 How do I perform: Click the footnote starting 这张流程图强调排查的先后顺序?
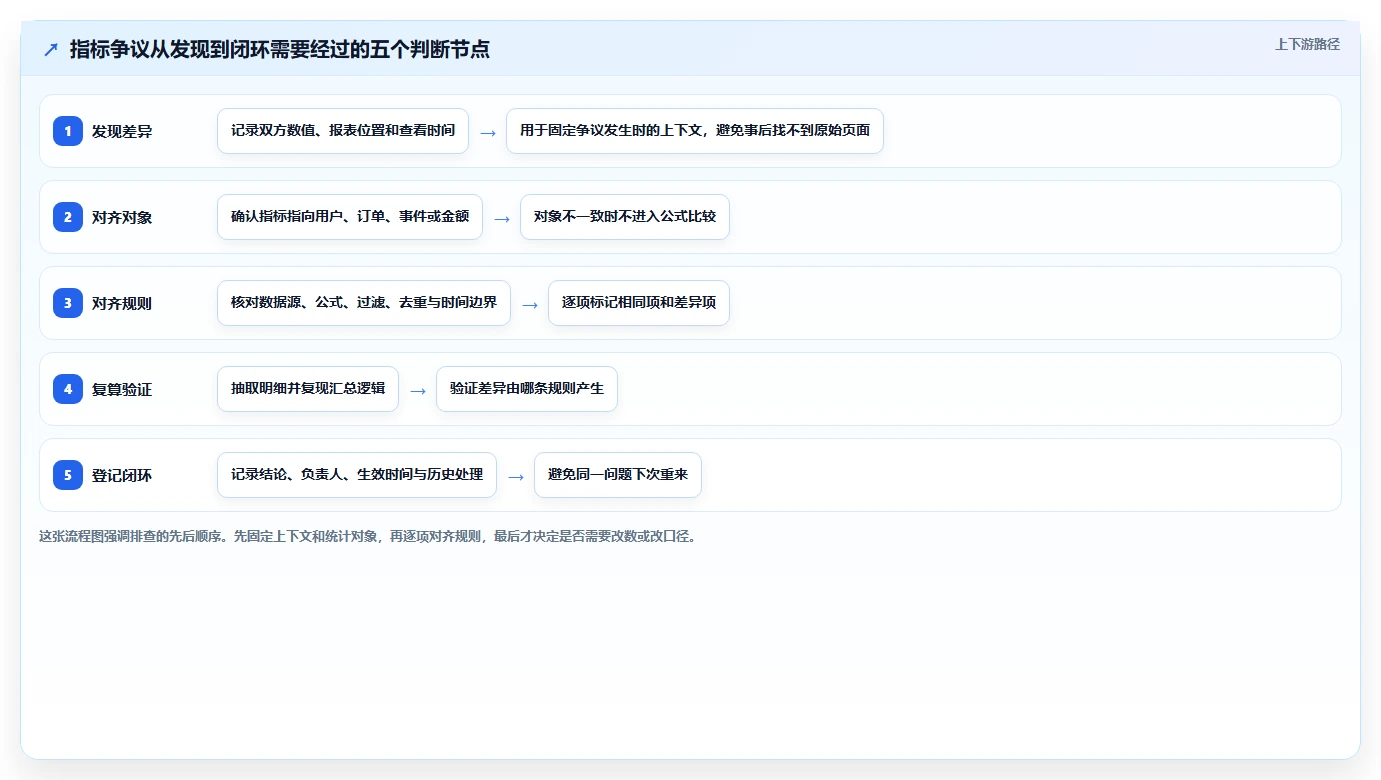coord(368,536)
